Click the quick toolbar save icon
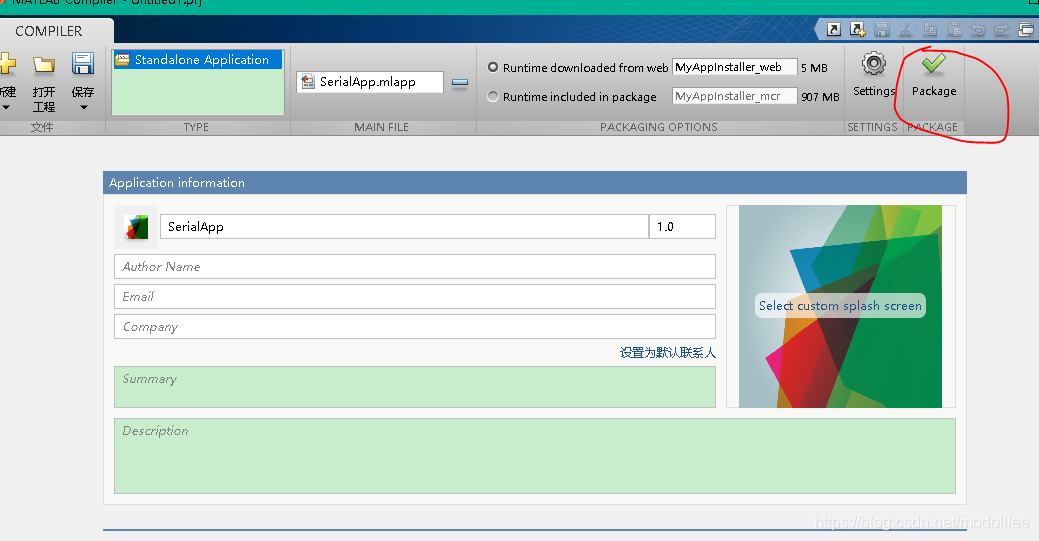 pyautogui.click(x=881, y=29)
